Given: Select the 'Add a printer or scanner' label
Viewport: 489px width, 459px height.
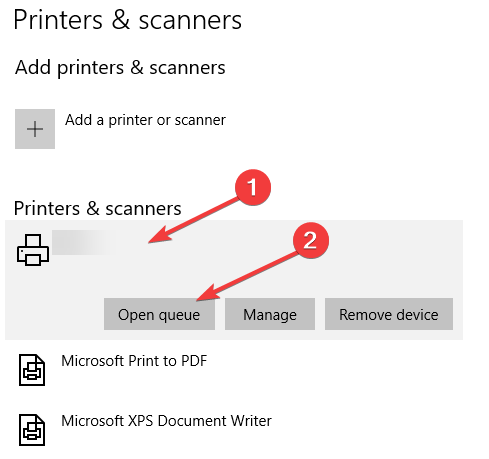Looking at the screenshot, I should [145, 120].
